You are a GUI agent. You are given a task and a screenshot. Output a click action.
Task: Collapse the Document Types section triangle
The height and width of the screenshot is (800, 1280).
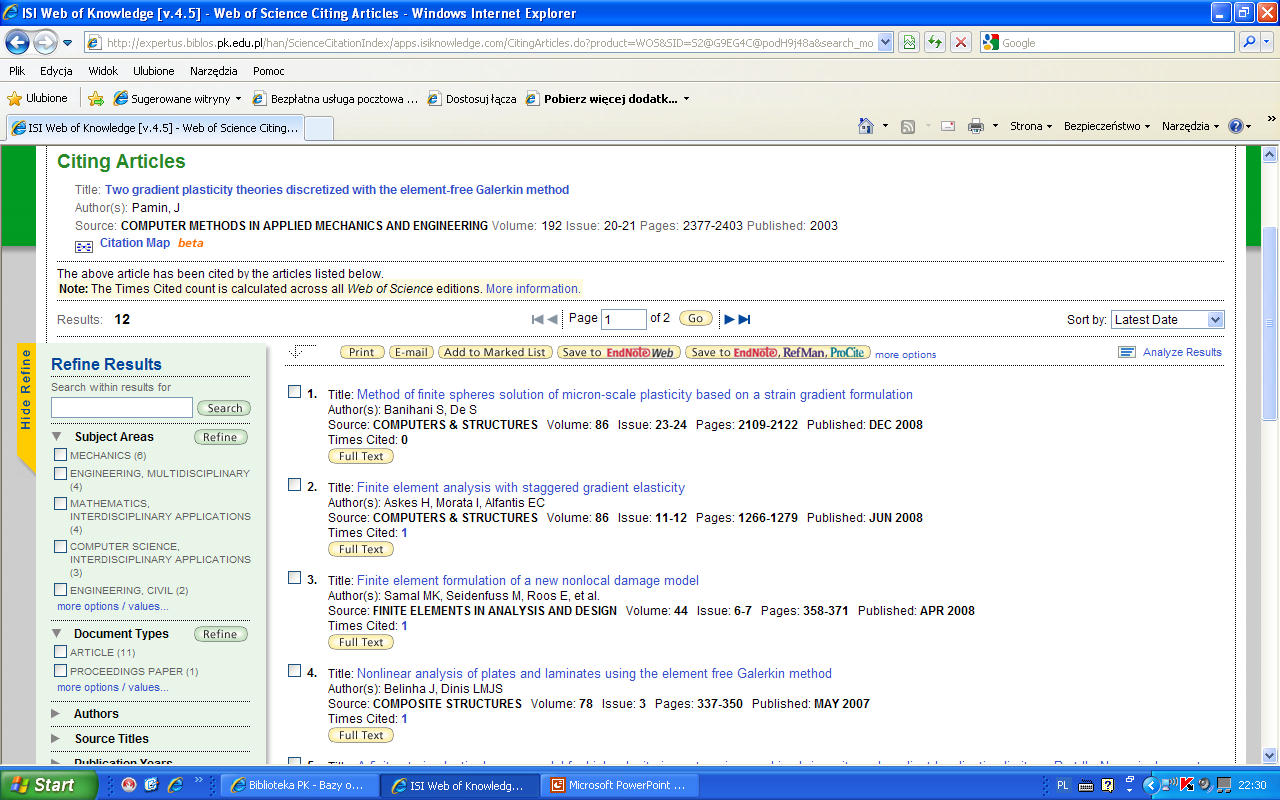point(56,634)
